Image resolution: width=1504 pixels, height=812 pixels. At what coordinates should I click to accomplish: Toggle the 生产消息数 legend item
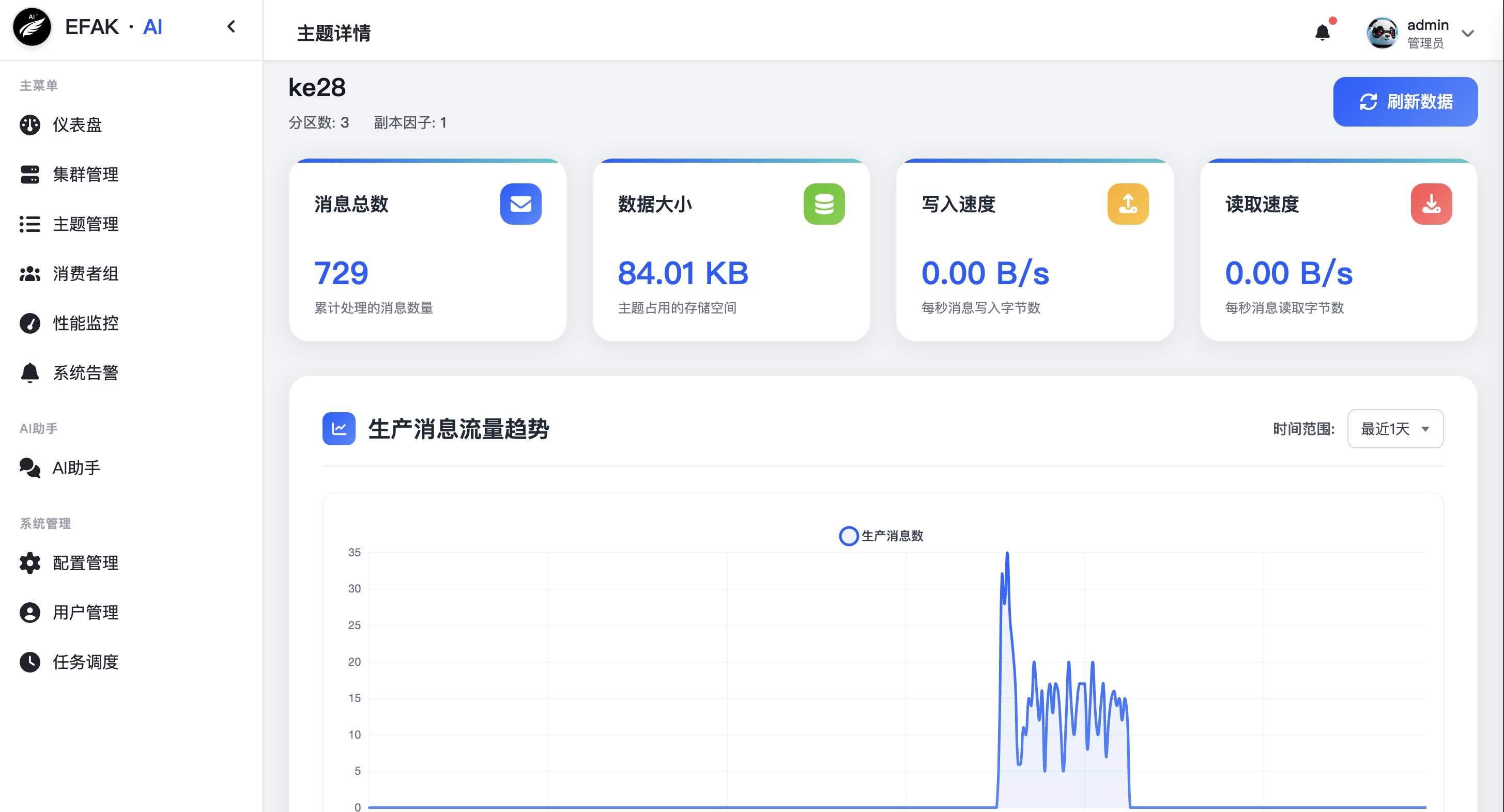tap(881, 536)
